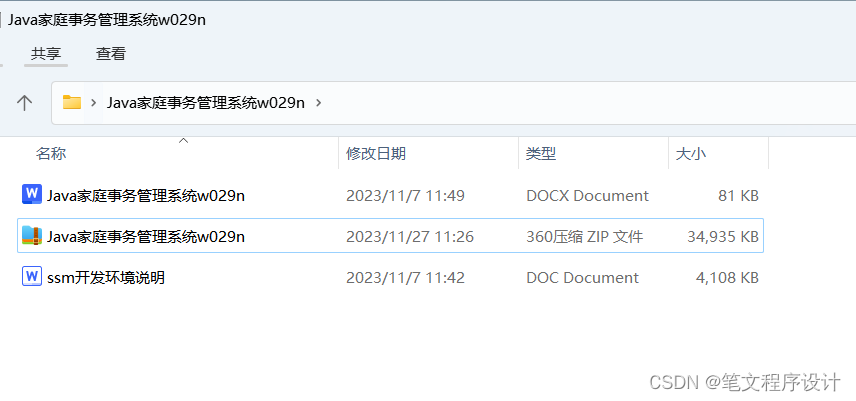856x401 pixels.
Task: Toggle sort order via arrow above 名称 column
Action: (183, 141)
